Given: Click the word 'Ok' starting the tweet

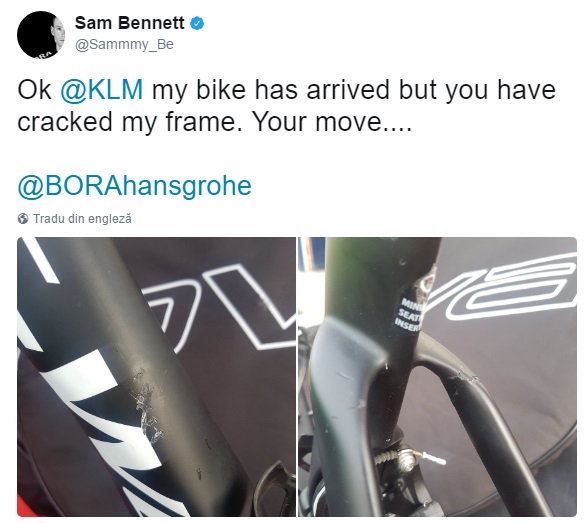Looking at the screenshot, I should click(x=34, y=90).
